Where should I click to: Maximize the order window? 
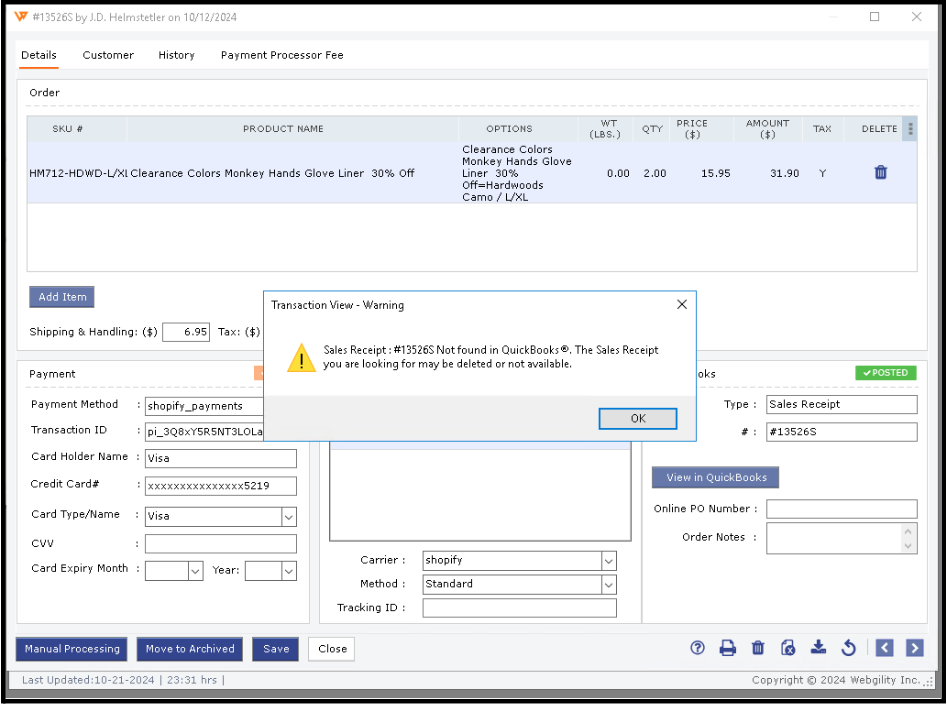click(875, 17)
